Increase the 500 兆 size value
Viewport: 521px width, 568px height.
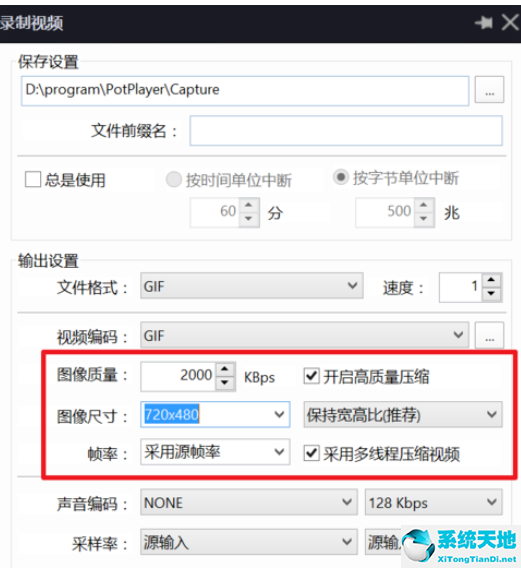click(x=424, y=205)
